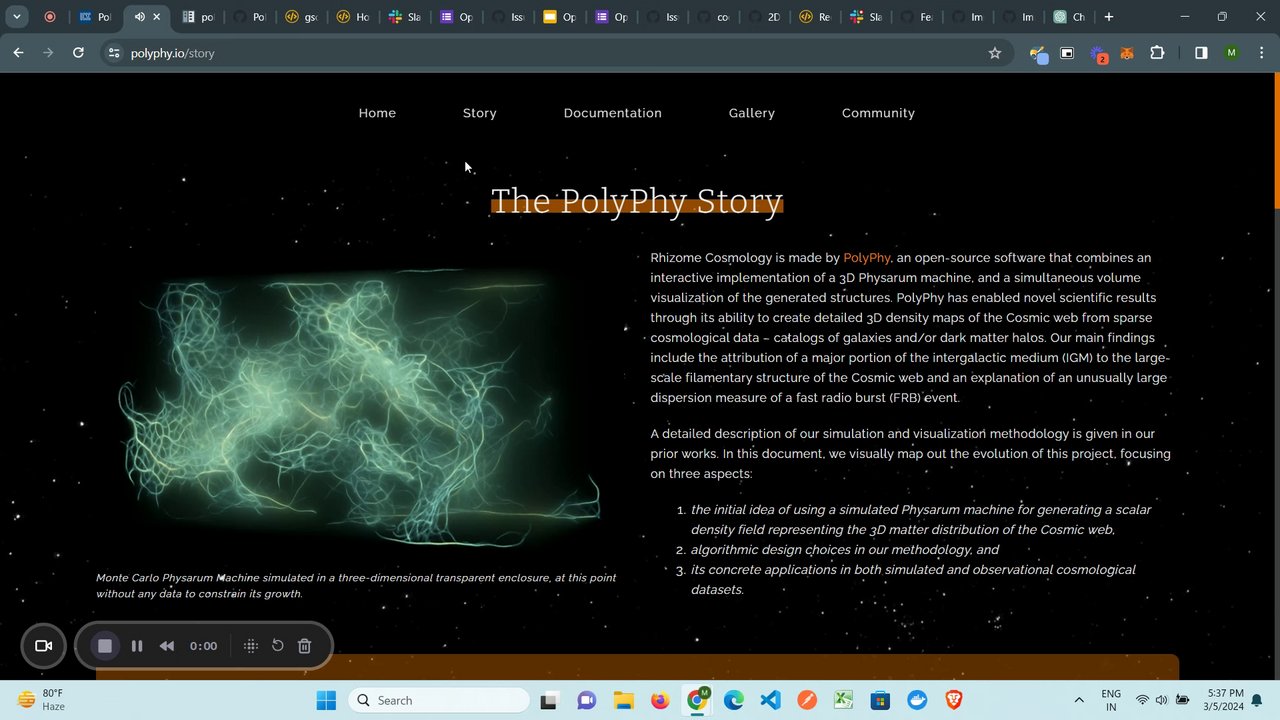
Task: Open the Chrome side panel
Action: (1201, 53)
